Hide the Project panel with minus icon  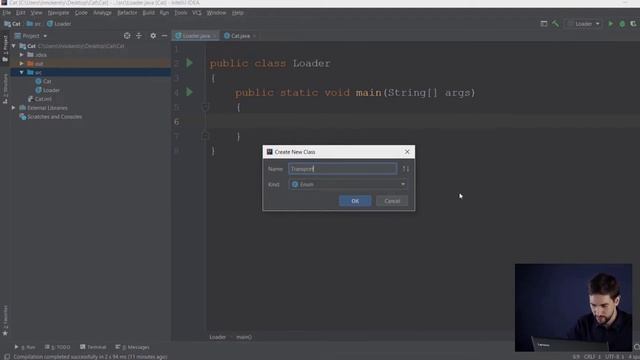[164, 36]
